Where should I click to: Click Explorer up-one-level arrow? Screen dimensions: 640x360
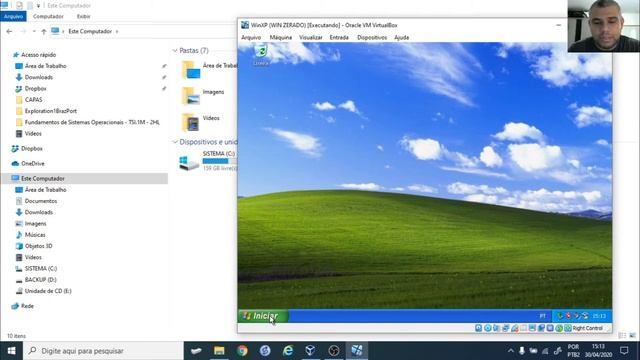[44, 31]
